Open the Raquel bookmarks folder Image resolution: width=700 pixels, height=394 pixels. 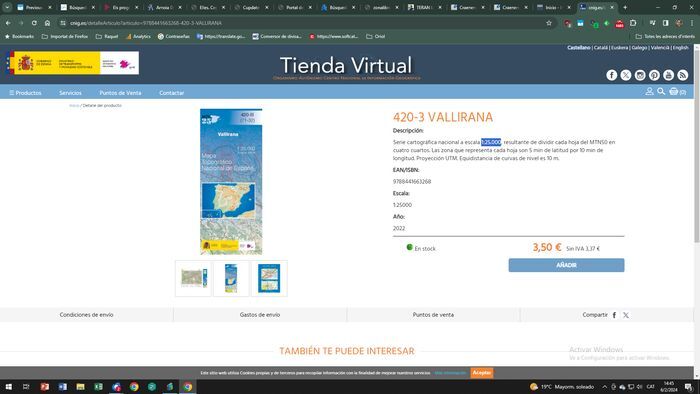coord(107,36)
